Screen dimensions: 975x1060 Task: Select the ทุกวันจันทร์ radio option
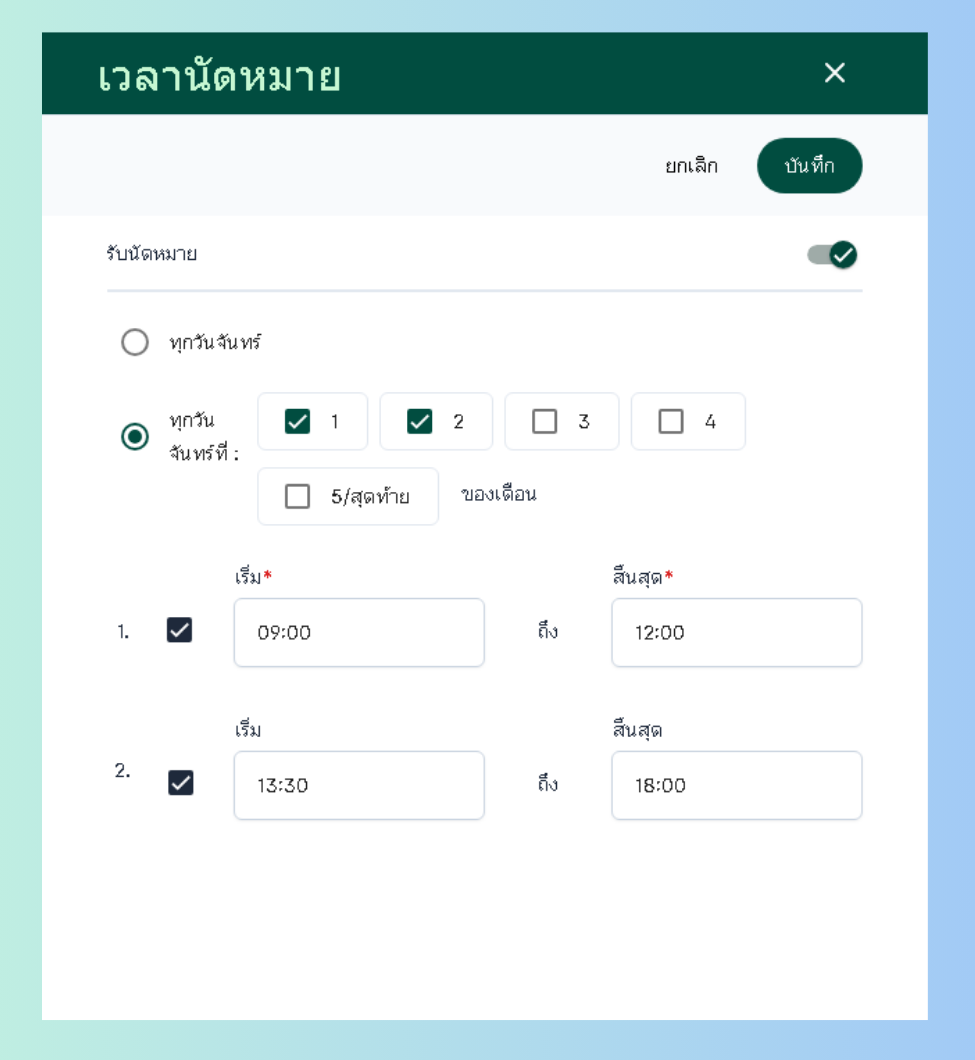(x=135, y=342)
